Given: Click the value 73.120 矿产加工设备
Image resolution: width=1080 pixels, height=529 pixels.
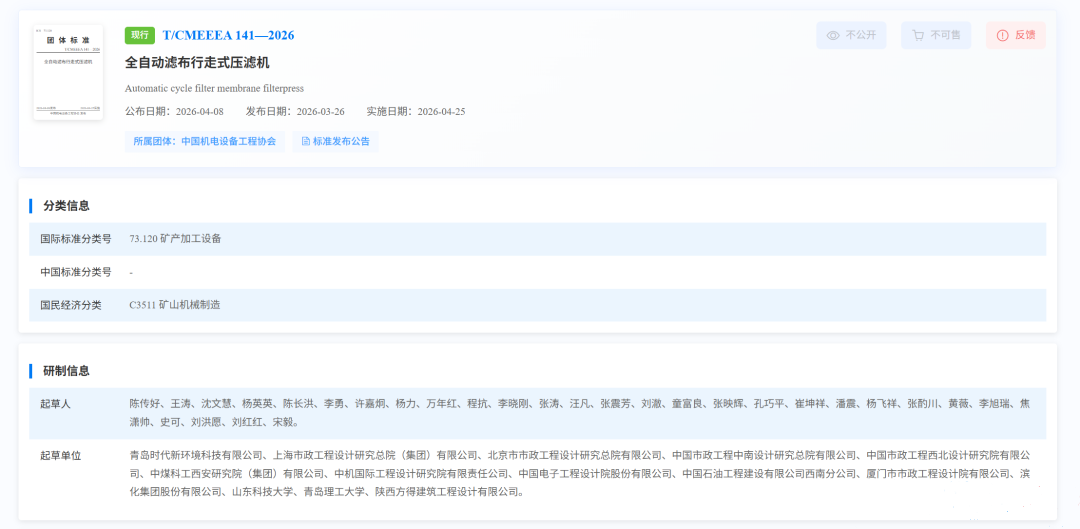Looking at the screenshot, I should click(175, 239).
